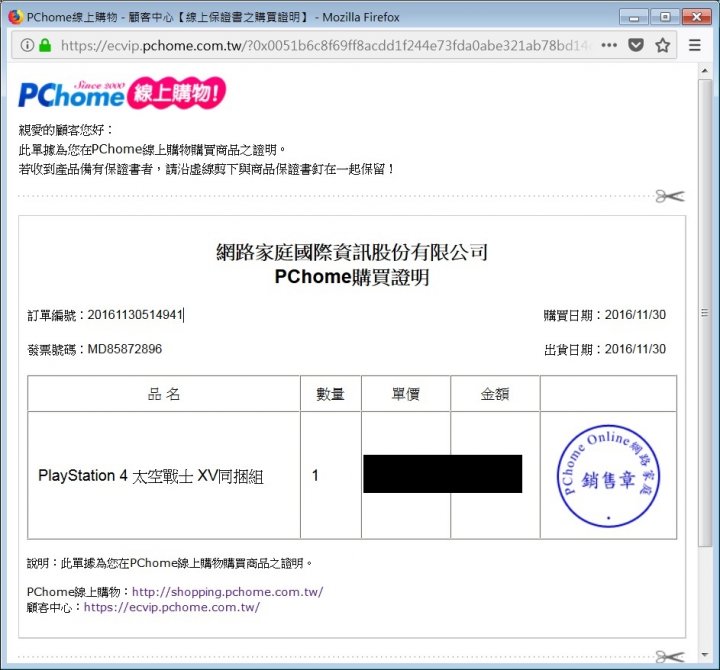Click the order number 20161130514941
Image resolution: width=720 pixels, height=670 pixels.
135,315
